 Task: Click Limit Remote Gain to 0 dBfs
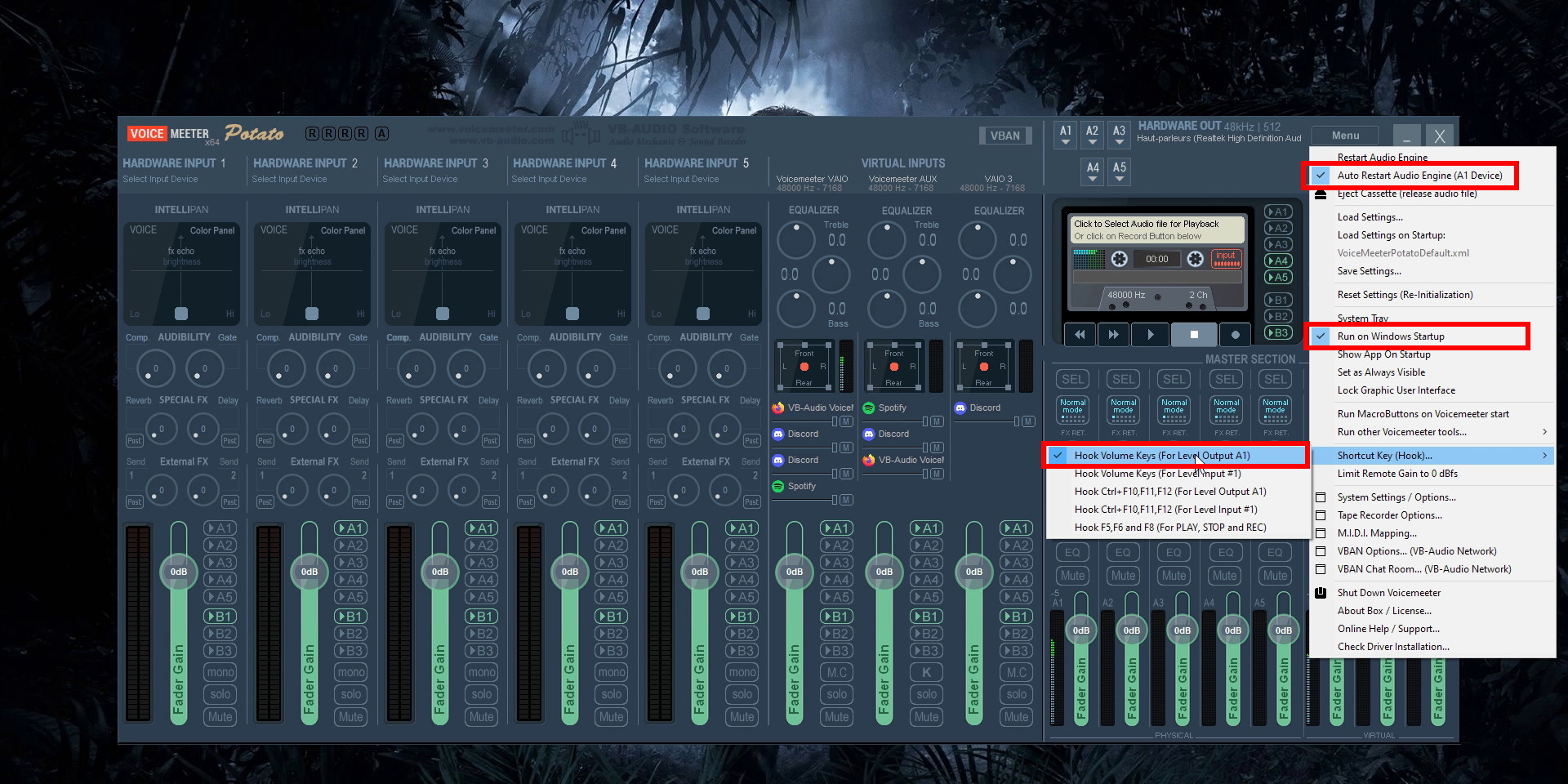click(1396, 474)
